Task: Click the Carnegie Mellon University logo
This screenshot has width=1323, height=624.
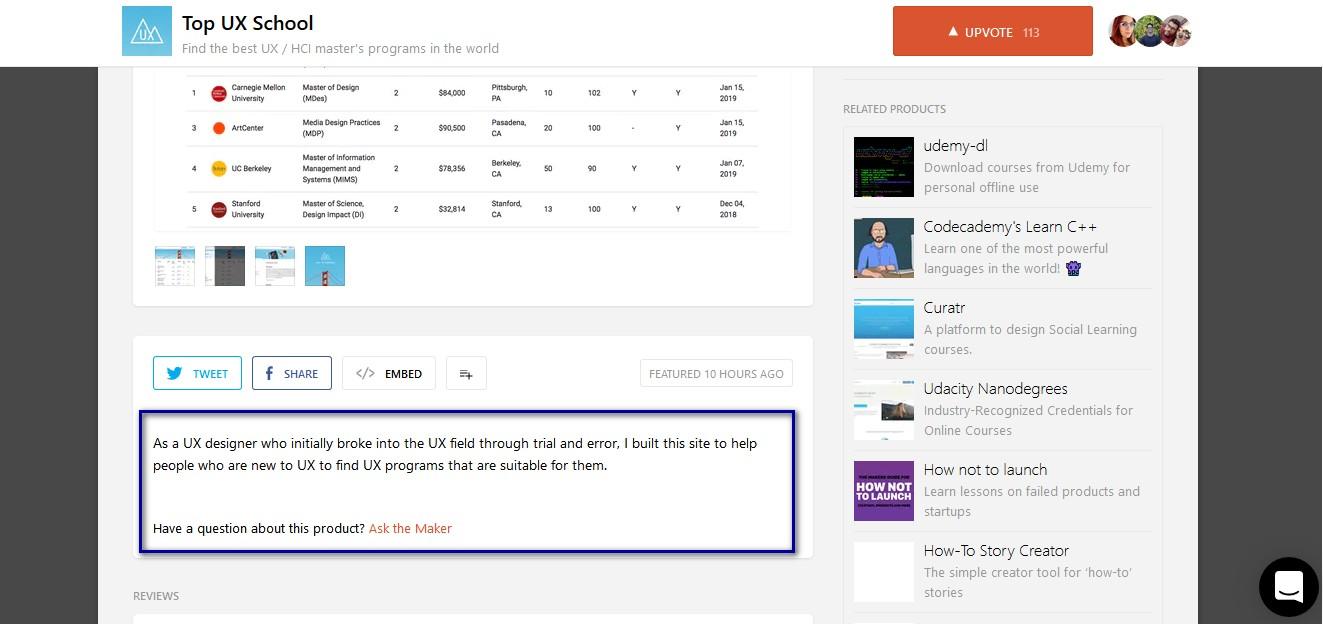Action: click(219, 93)
